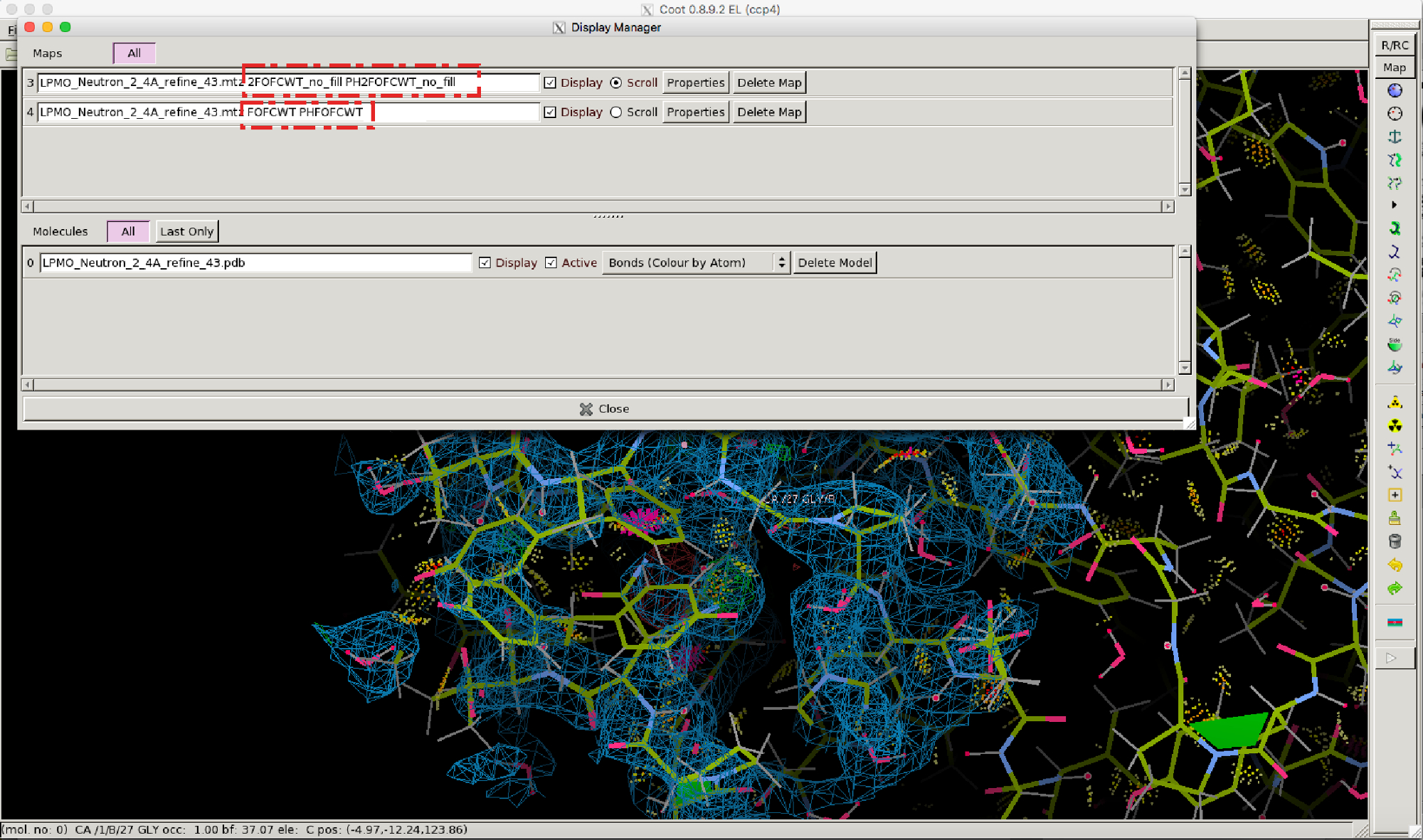This screenshot has height=840, width=1423.
Task: Toggle Active checkbox for the pdb model
Action: (551, 262)
